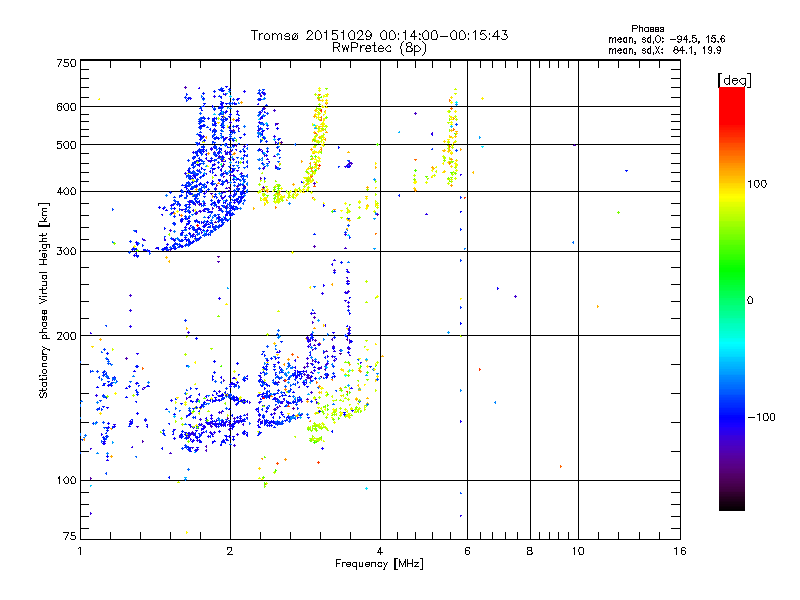The image size is (800, 600).
Task: Click the y-axis tick label "600"
Action: tap(66, 107)
